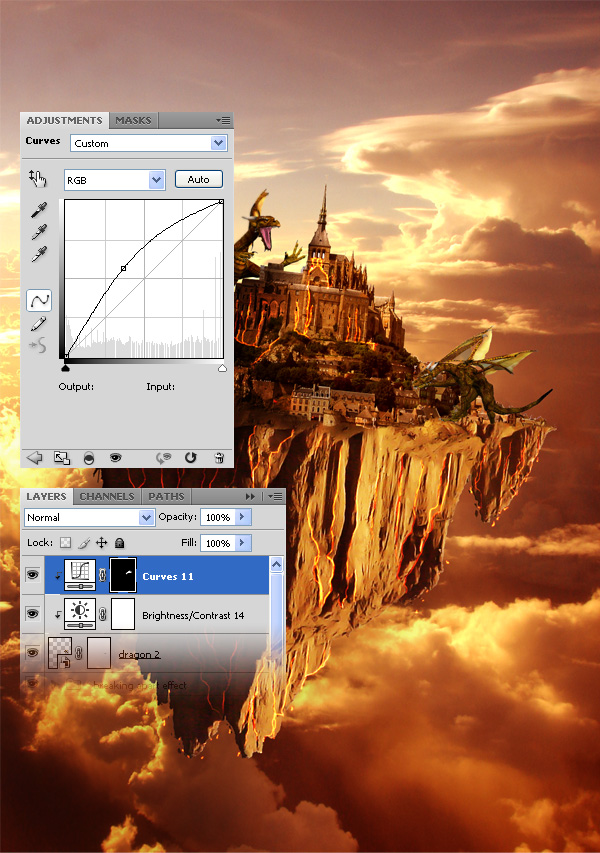The width and height of the screenshot is (600, 853).
Task: Switch to the Channels tab
Action: point(107,496)
